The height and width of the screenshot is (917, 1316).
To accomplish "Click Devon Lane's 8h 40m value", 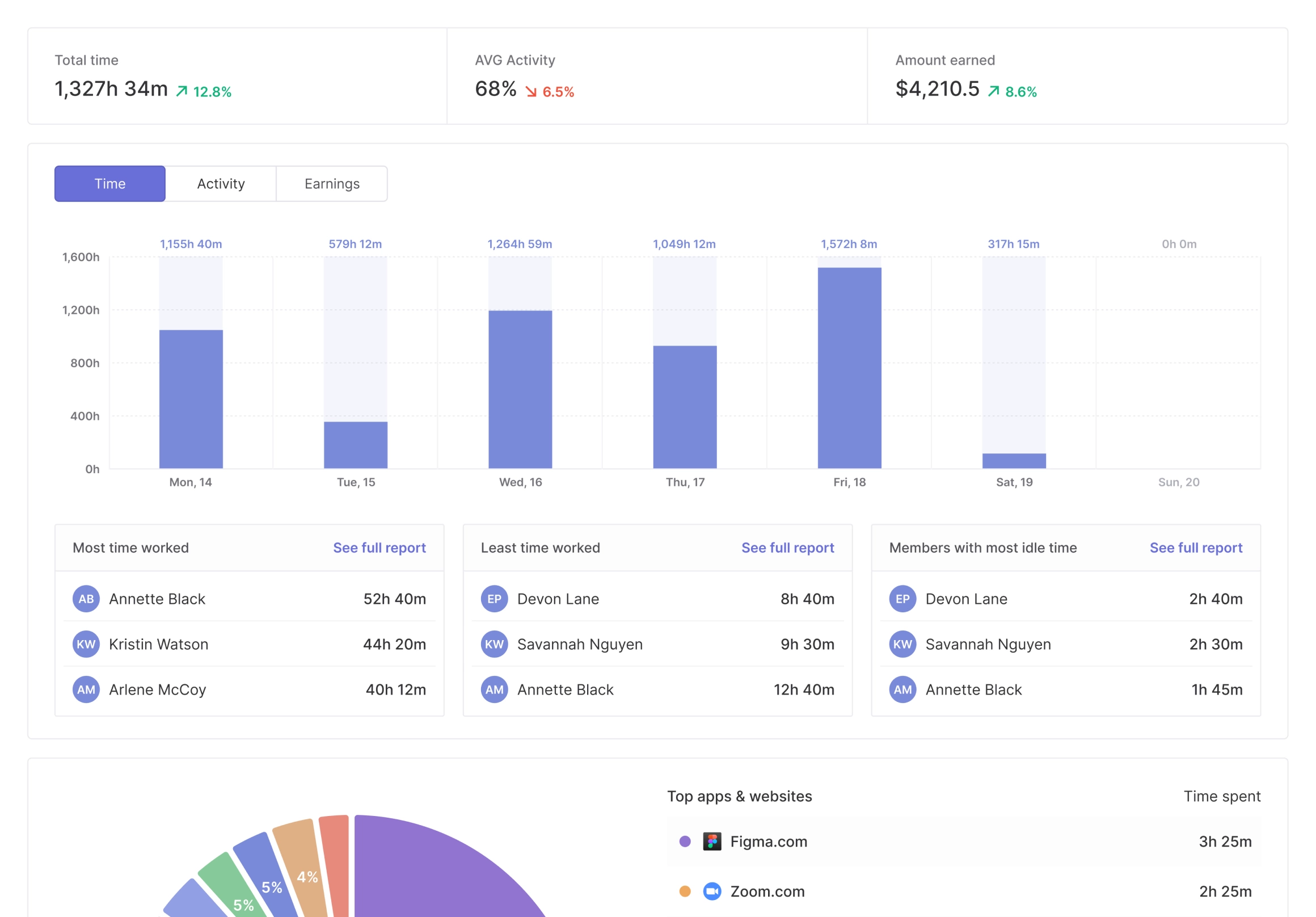I will 807,599.
